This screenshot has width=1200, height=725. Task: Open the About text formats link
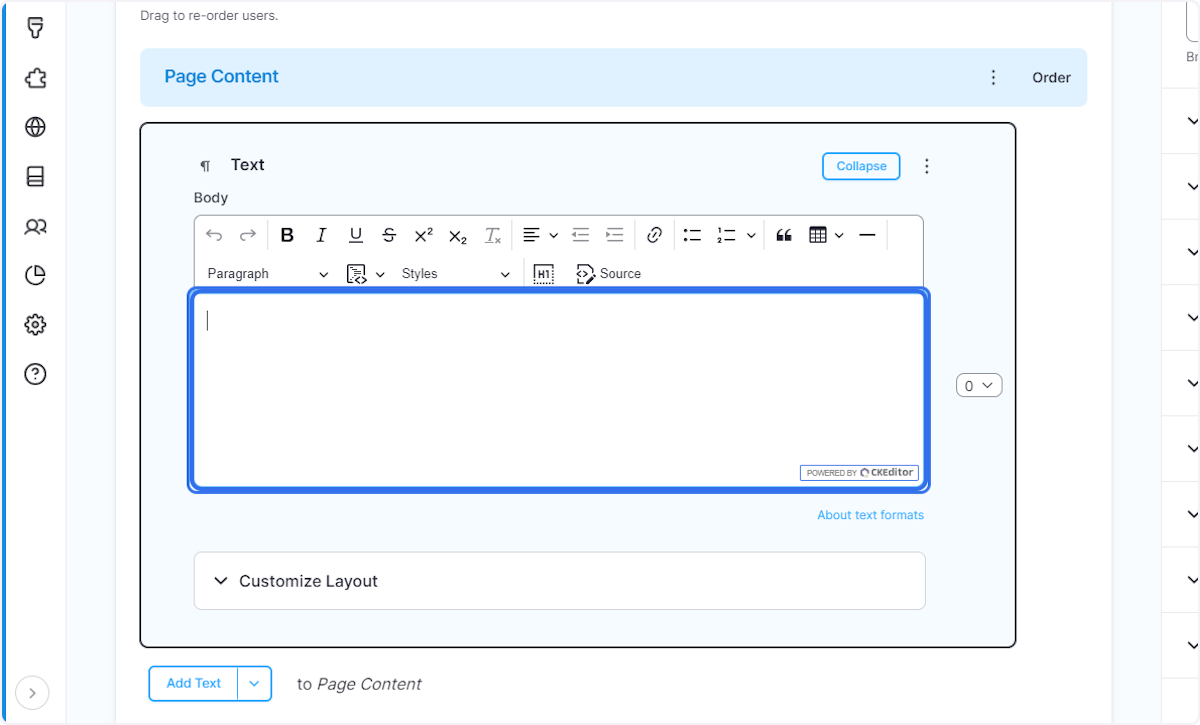click(x=870, y=514)
